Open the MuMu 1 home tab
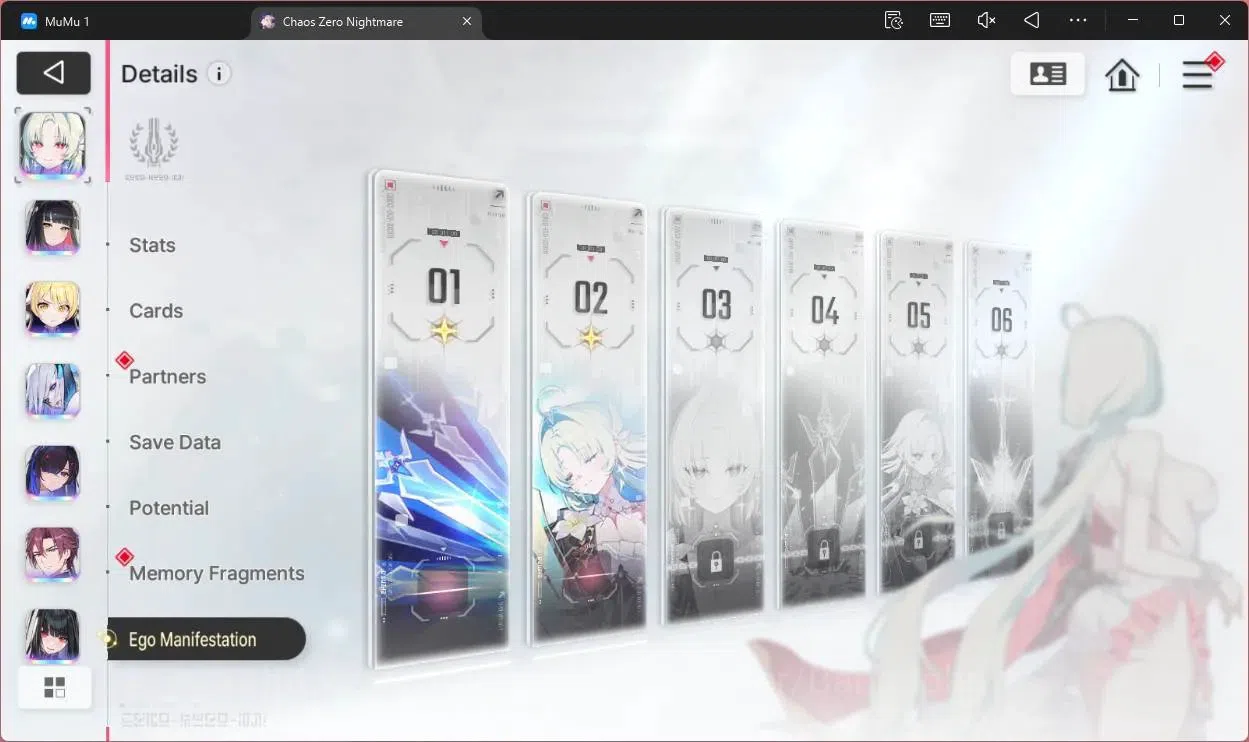This screenshot has height=742, width=1249. click(56, 21)
